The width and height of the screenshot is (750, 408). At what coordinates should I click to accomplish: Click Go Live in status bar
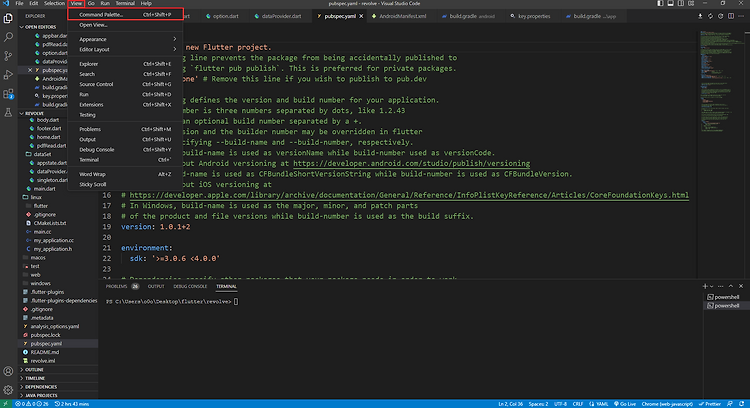[625, 404]
